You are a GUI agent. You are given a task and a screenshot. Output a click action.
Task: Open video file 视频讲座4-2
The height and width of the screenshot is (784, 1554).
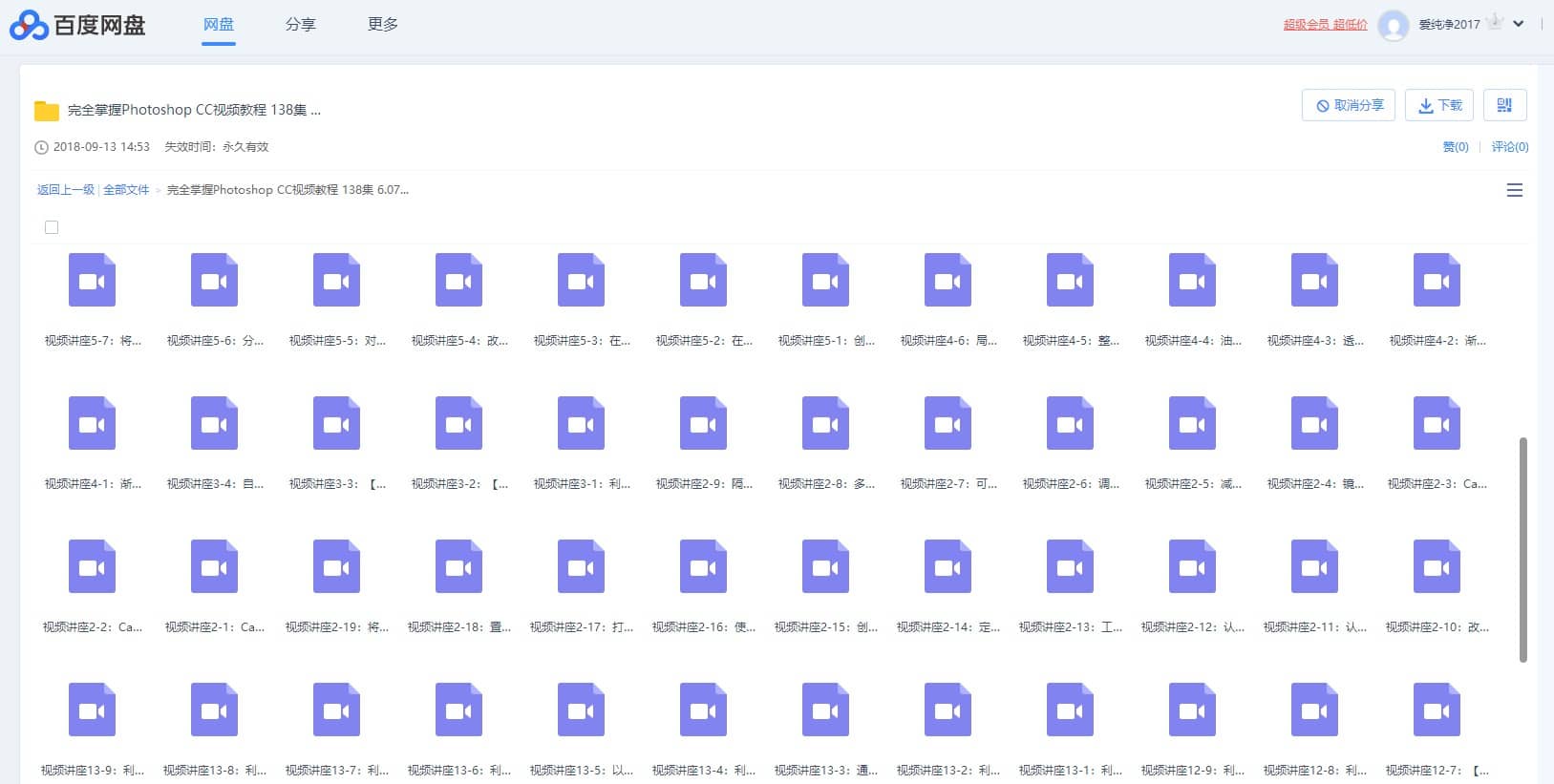click(x=1437, y=280)
